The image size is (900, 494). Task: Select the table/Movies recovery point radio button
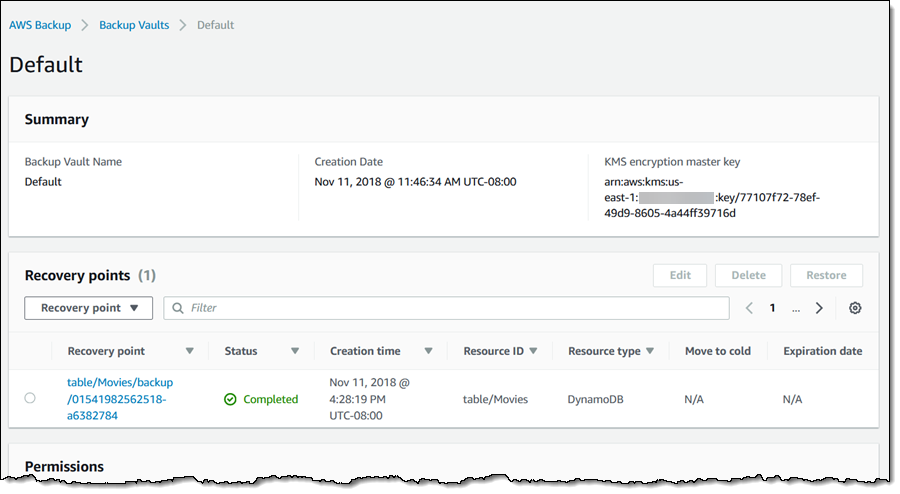pyautogui.click(x=30, y=398)
